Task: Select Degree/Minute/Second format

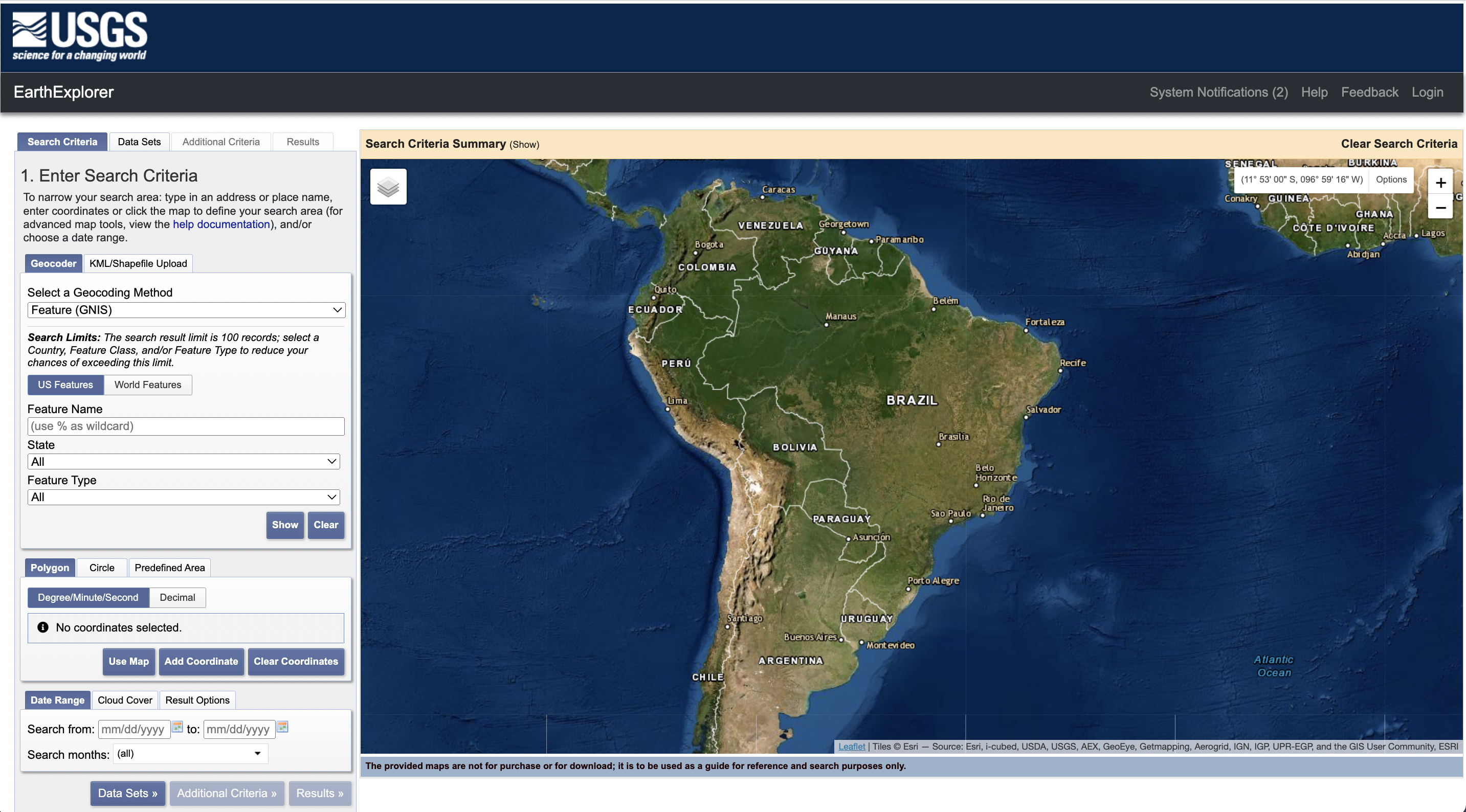Action: point(88,597)
